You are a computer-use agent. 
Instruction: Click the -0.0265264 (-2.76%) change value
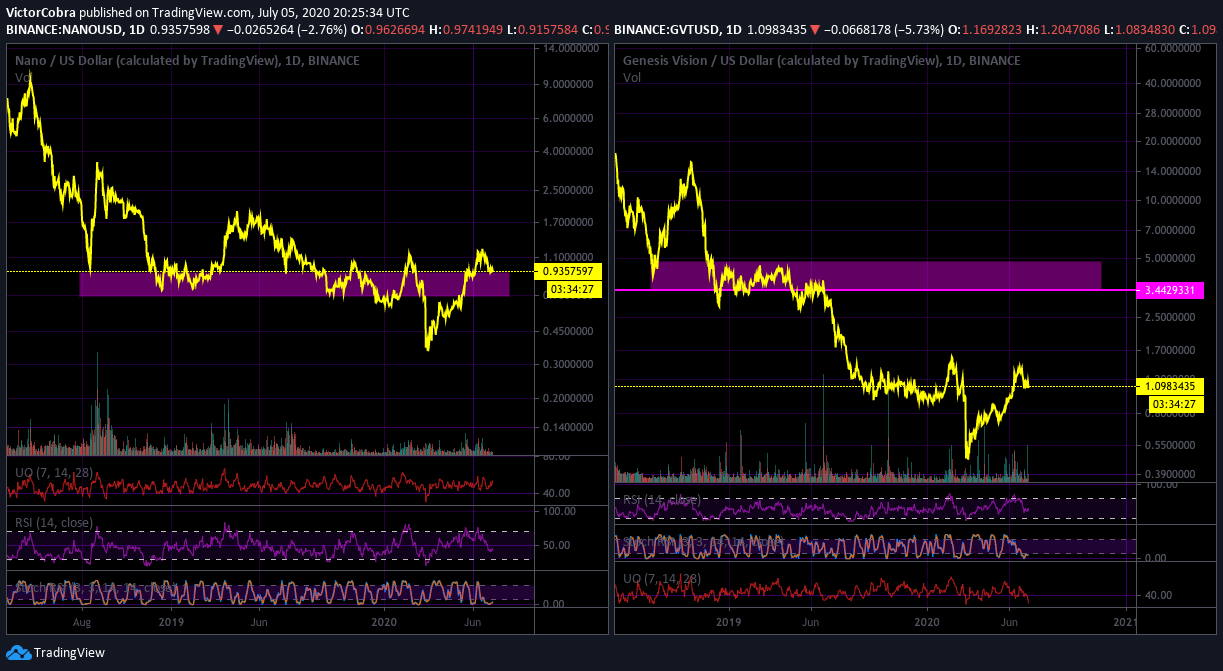pos(287,30)
